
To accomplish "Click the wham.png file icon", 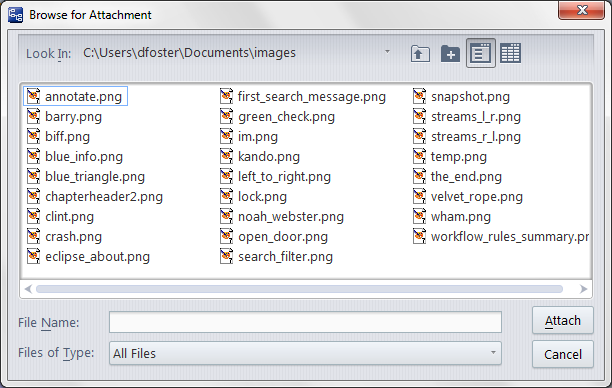I will (420, 216).
